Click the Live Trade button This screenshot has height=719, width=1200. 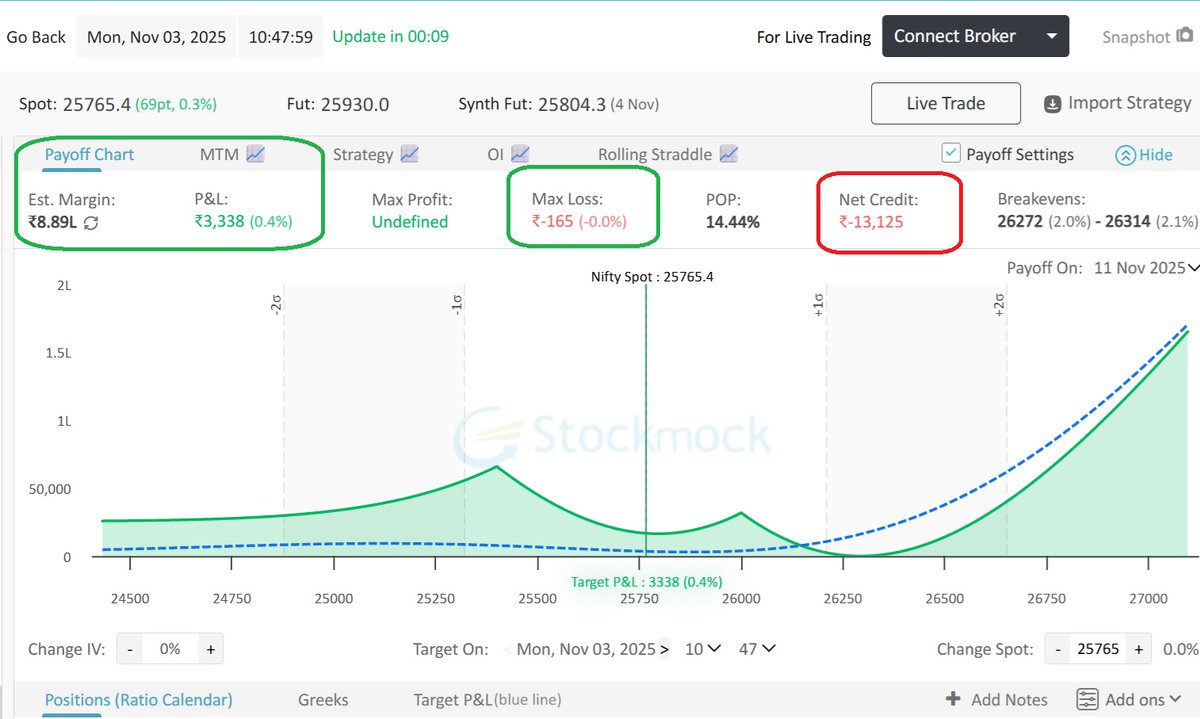944,102
